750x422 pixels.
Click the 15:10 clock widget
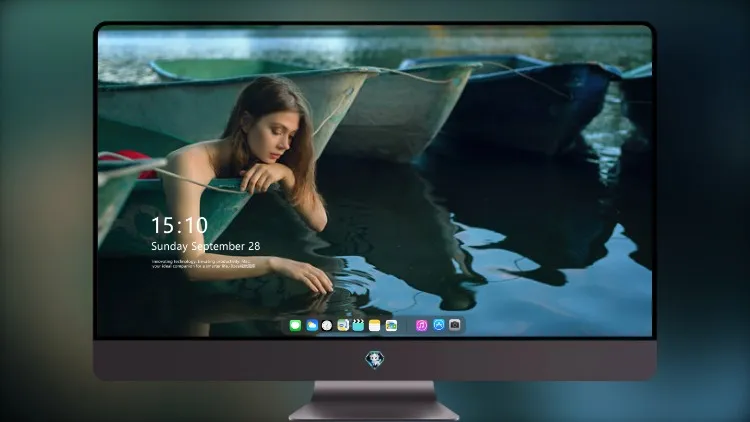(179, 225)
